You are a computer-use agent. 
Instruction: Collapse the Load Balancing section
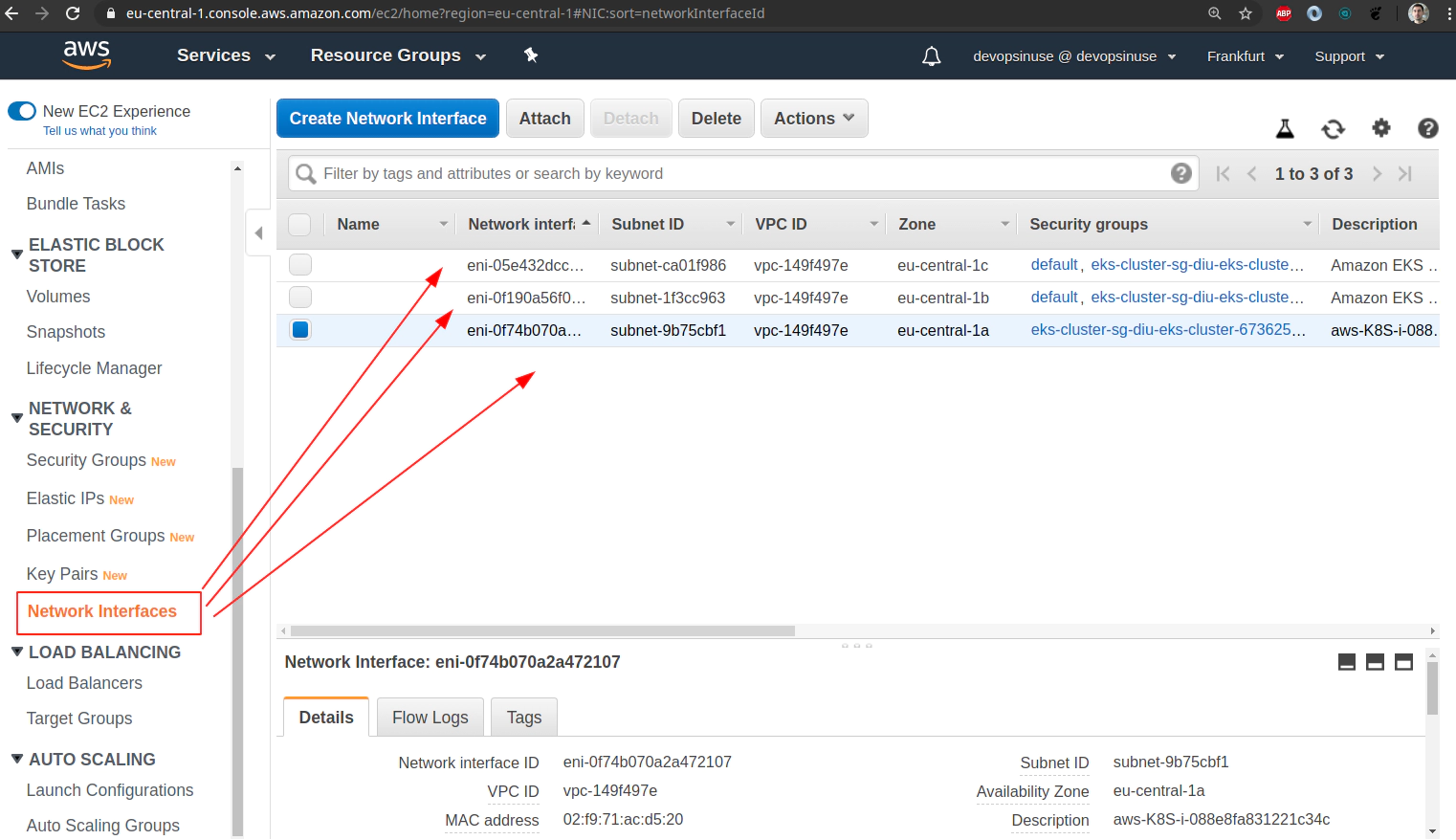point(16,652)
